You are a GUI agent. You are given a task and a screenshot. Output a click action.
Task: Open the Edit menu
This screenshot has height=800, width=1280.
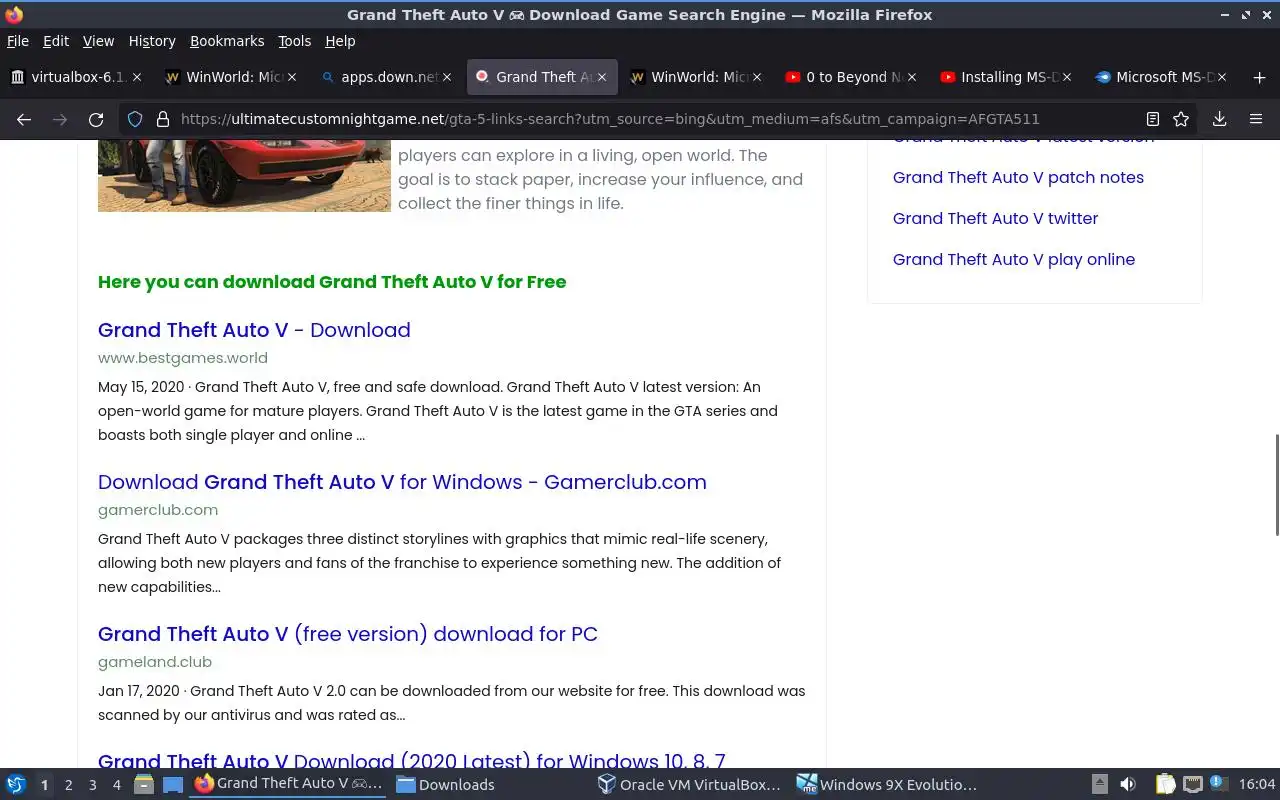pos(56,41)
